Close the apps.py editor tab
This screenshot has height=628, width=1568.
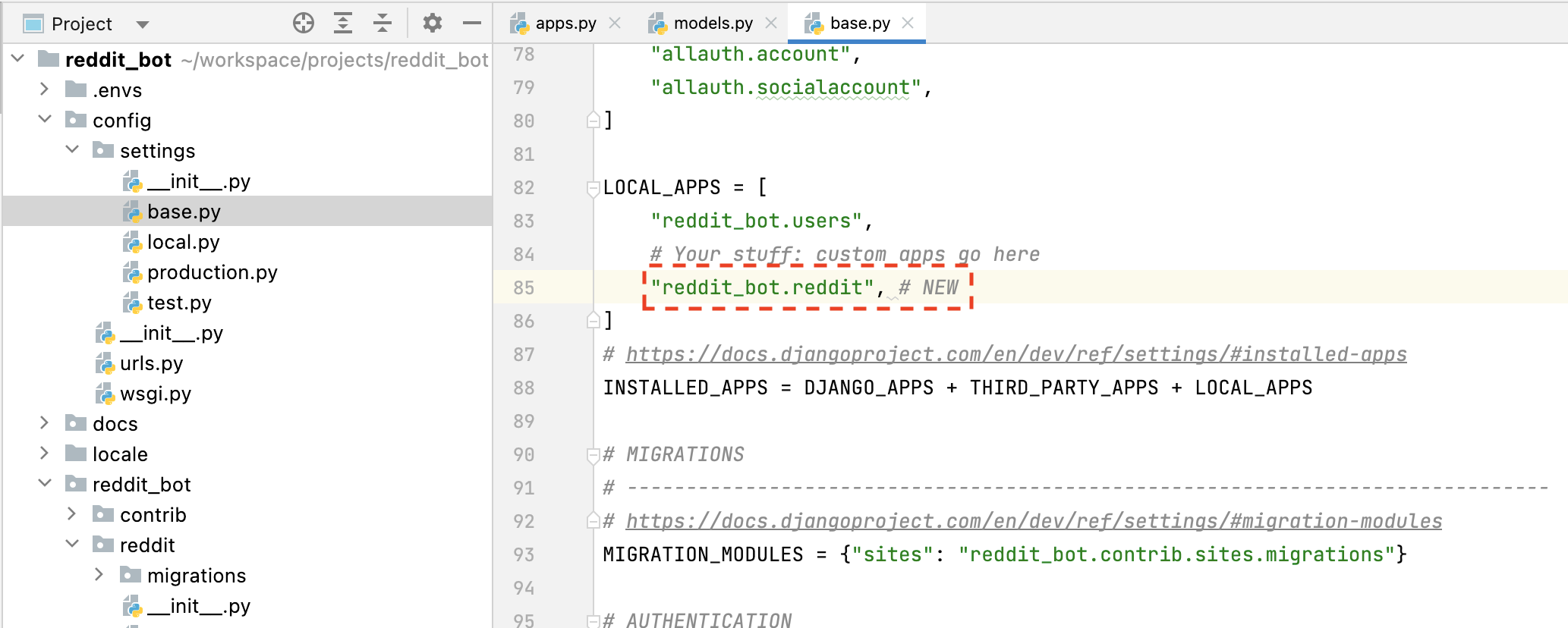point(615,24)
